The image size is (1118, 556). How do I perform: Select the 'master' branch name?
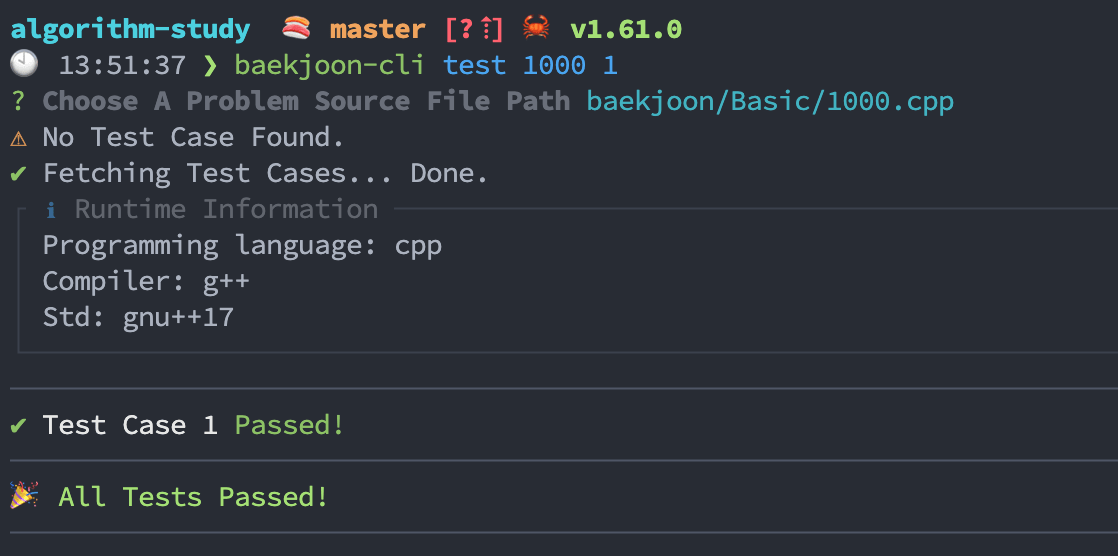pyautogui.click(x=377, y=30)
